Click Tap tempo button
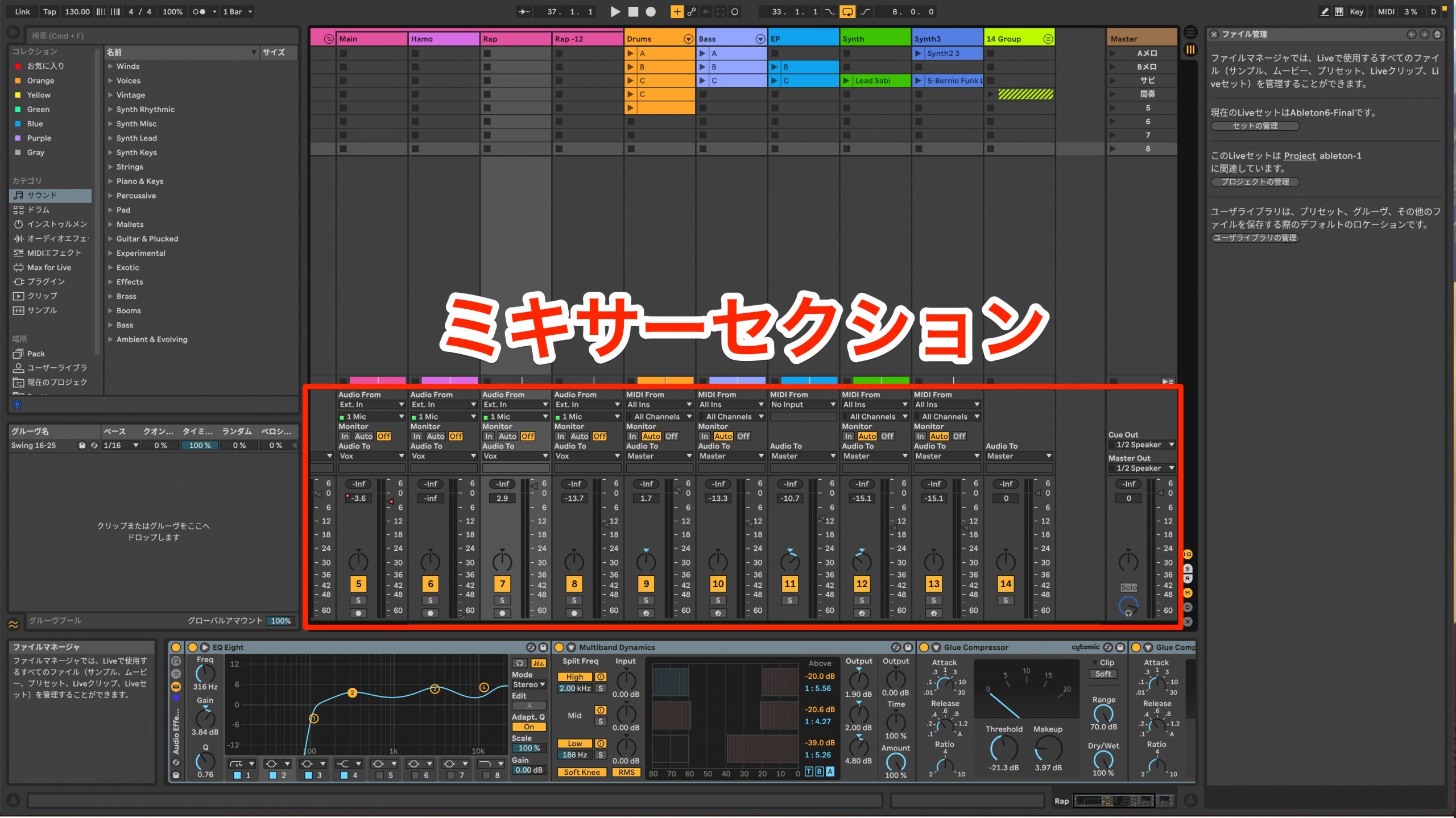Viewport: 1456px width, 818px height. pos(49,11)
